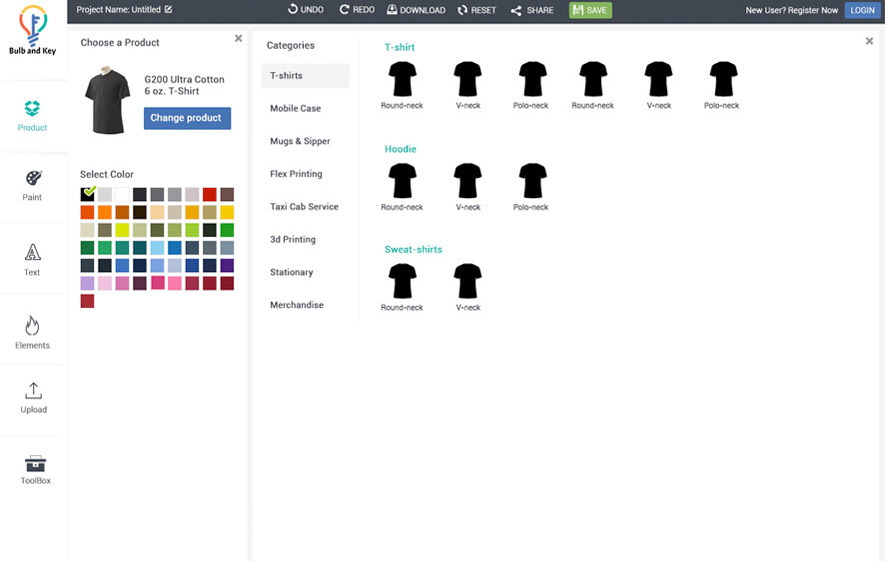The width and height of the screenshot is (885, 561).
Task: Open the Mugs & Sipper category
Action: pos(300,141)
